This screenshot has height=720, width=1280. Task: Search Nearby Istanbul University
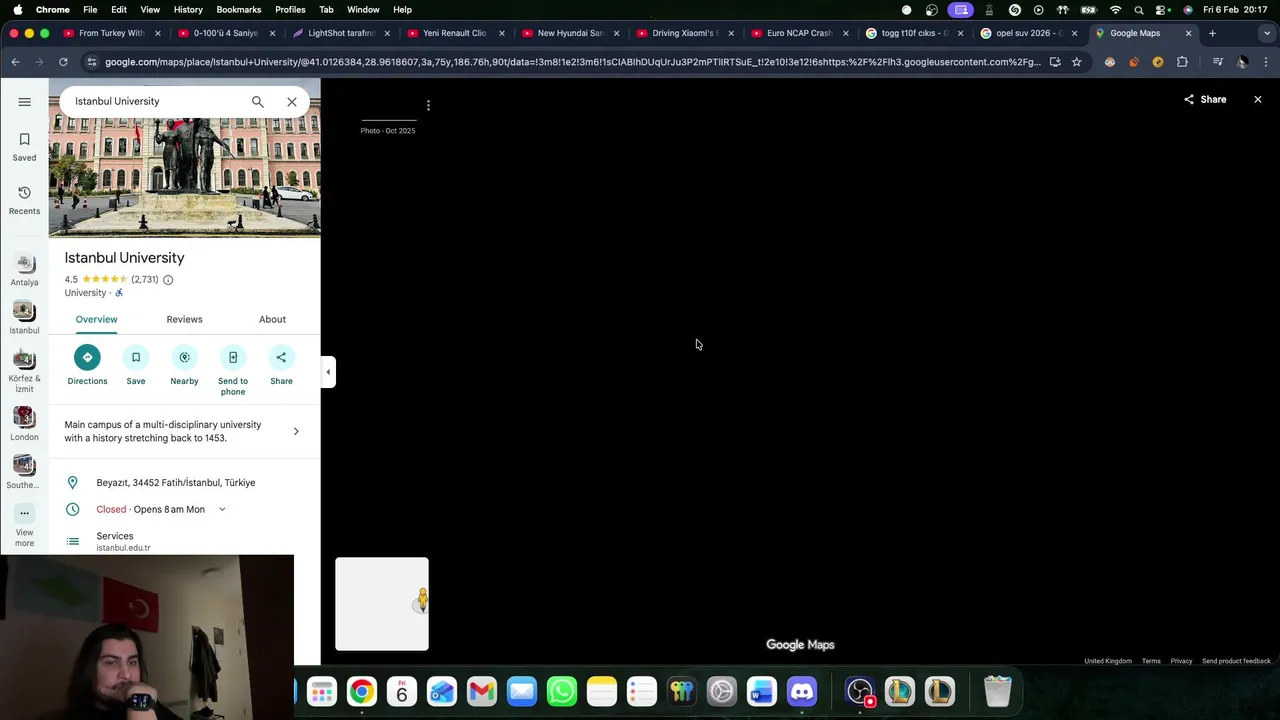184,365
